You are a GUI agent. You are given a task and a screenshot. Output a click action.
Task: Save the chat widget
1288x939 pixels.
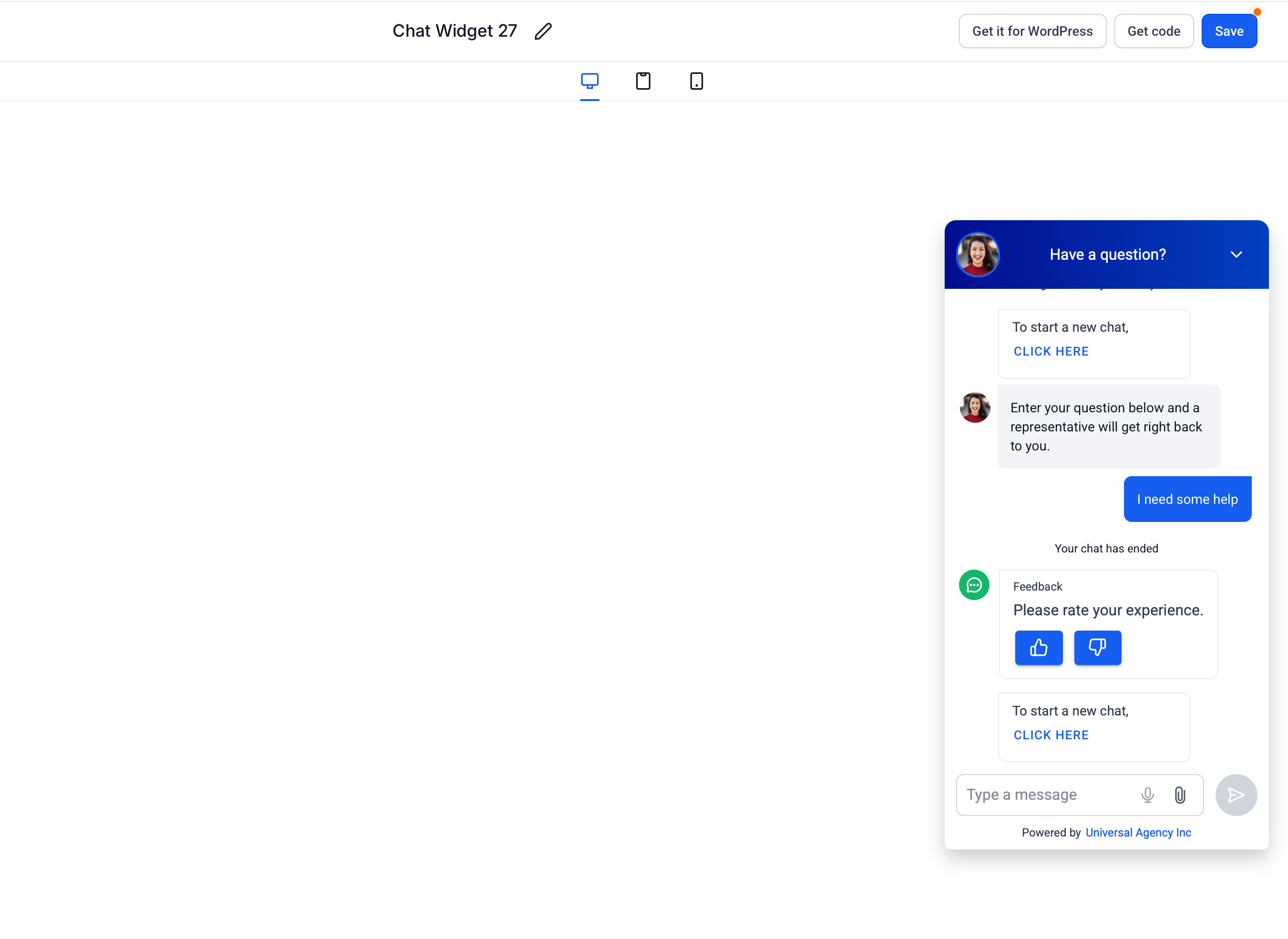coord(1229,31)
